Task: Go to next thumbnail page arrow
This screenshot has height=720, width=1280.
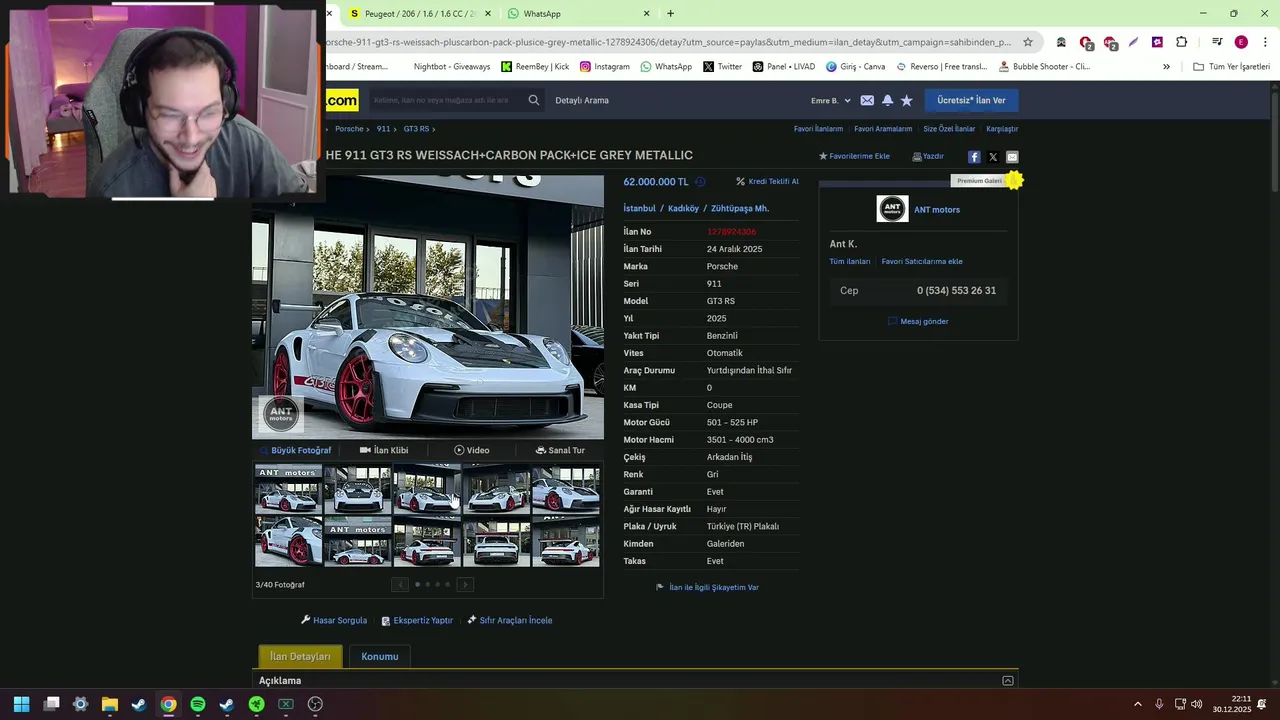Action: click(x=465, y=584)
